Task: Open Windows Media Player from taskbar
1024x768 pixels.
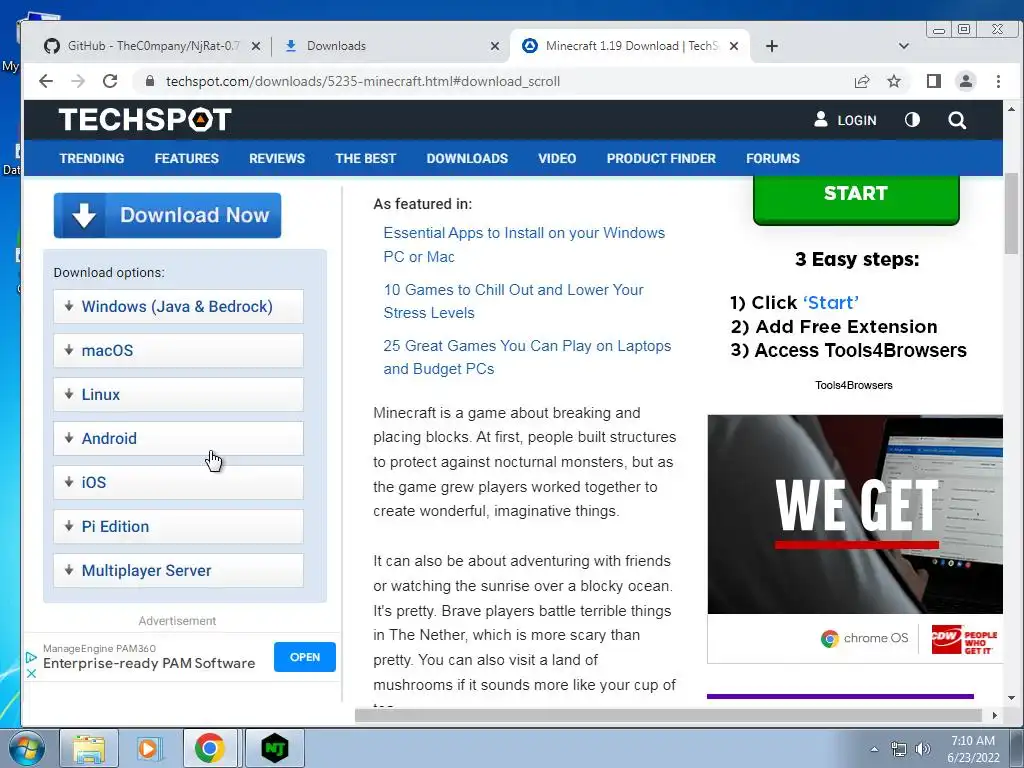Action: coord(148,748)
